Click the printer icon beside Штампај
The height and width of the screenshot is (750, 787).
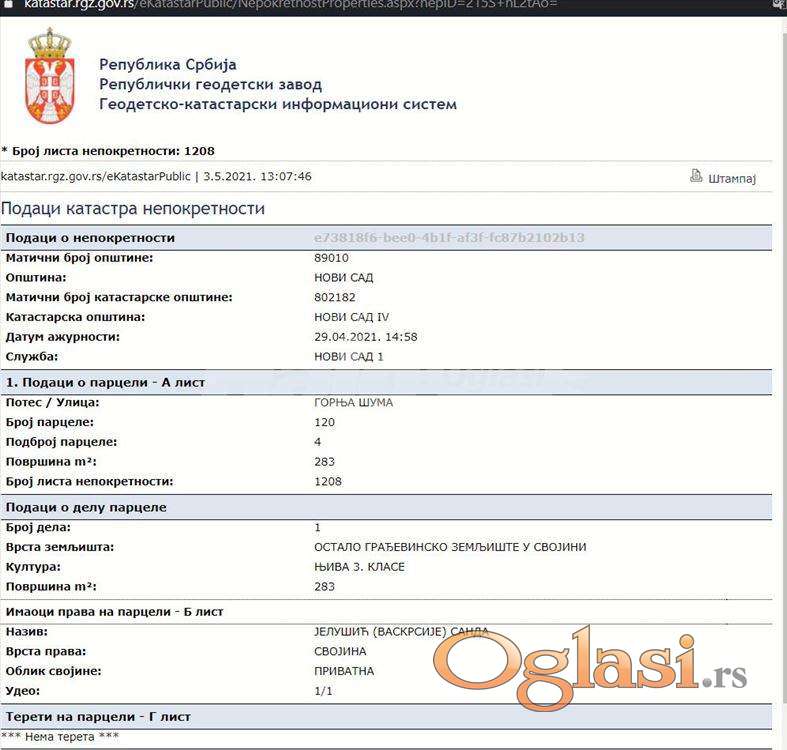[x=696, y=176]
